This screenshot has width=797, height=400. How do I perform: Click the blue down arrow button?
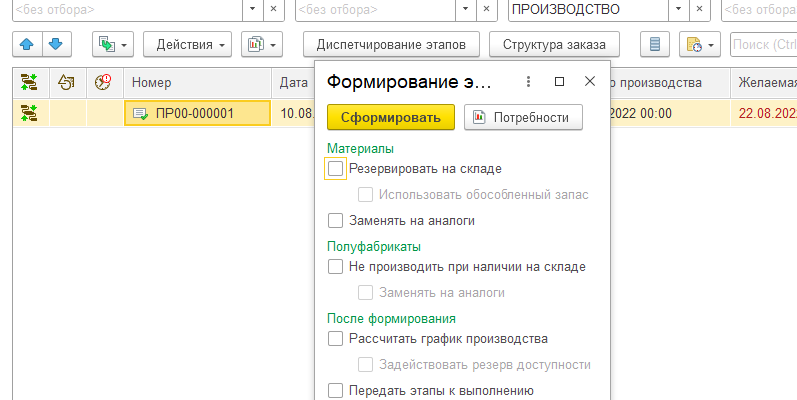[56, 45]
